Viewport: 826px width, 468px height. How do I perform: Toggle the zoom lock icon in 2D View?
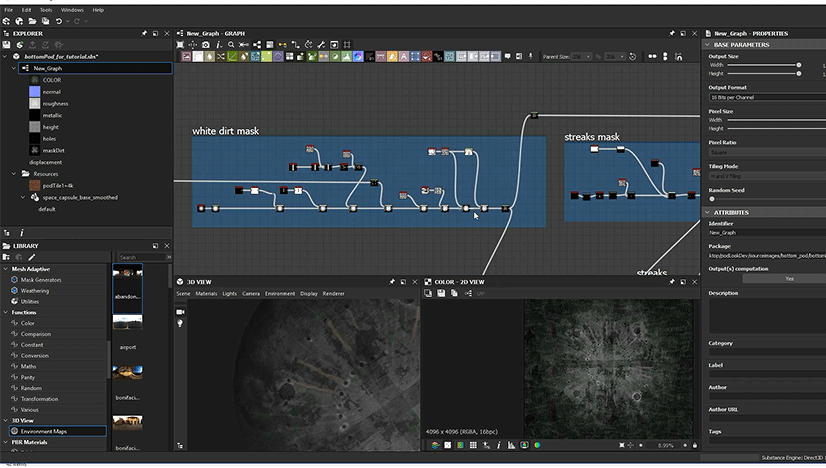(x=694, y=445)
